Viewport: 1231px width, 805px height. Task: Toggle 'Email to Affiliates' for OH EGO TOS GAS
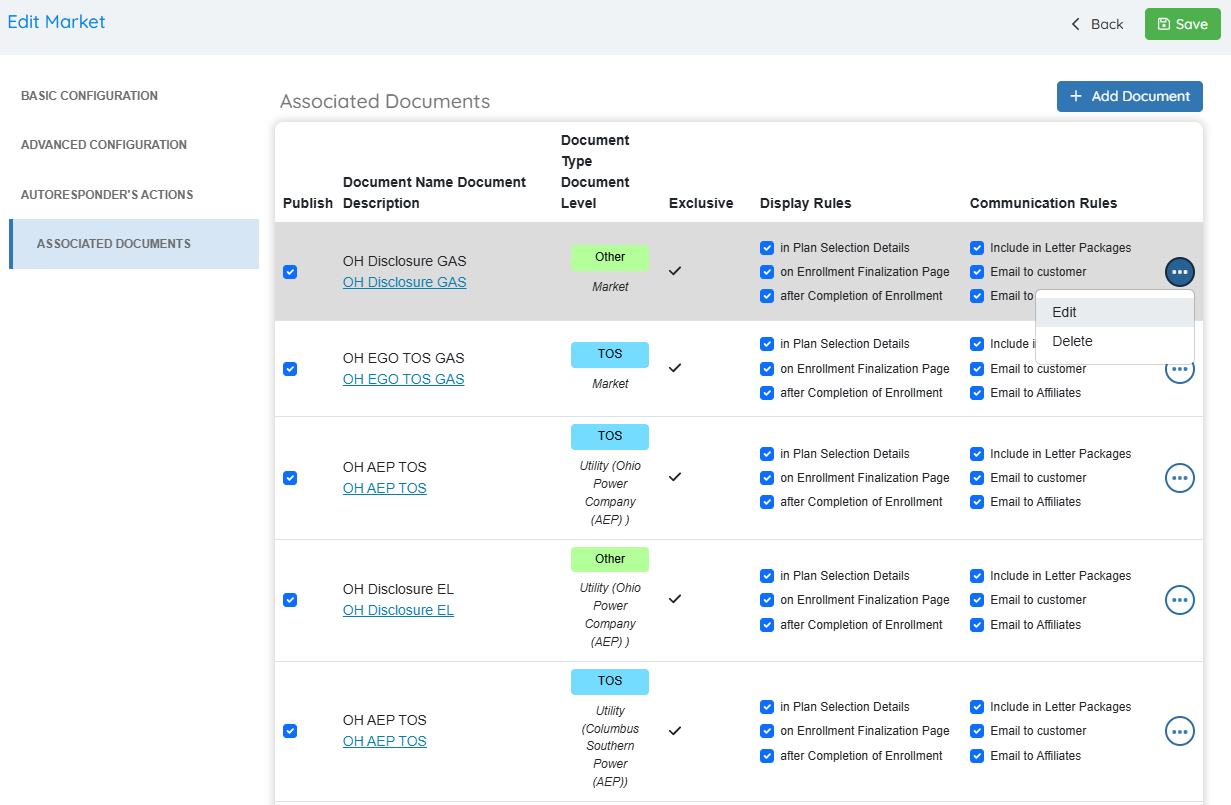(x=977, y=393)
